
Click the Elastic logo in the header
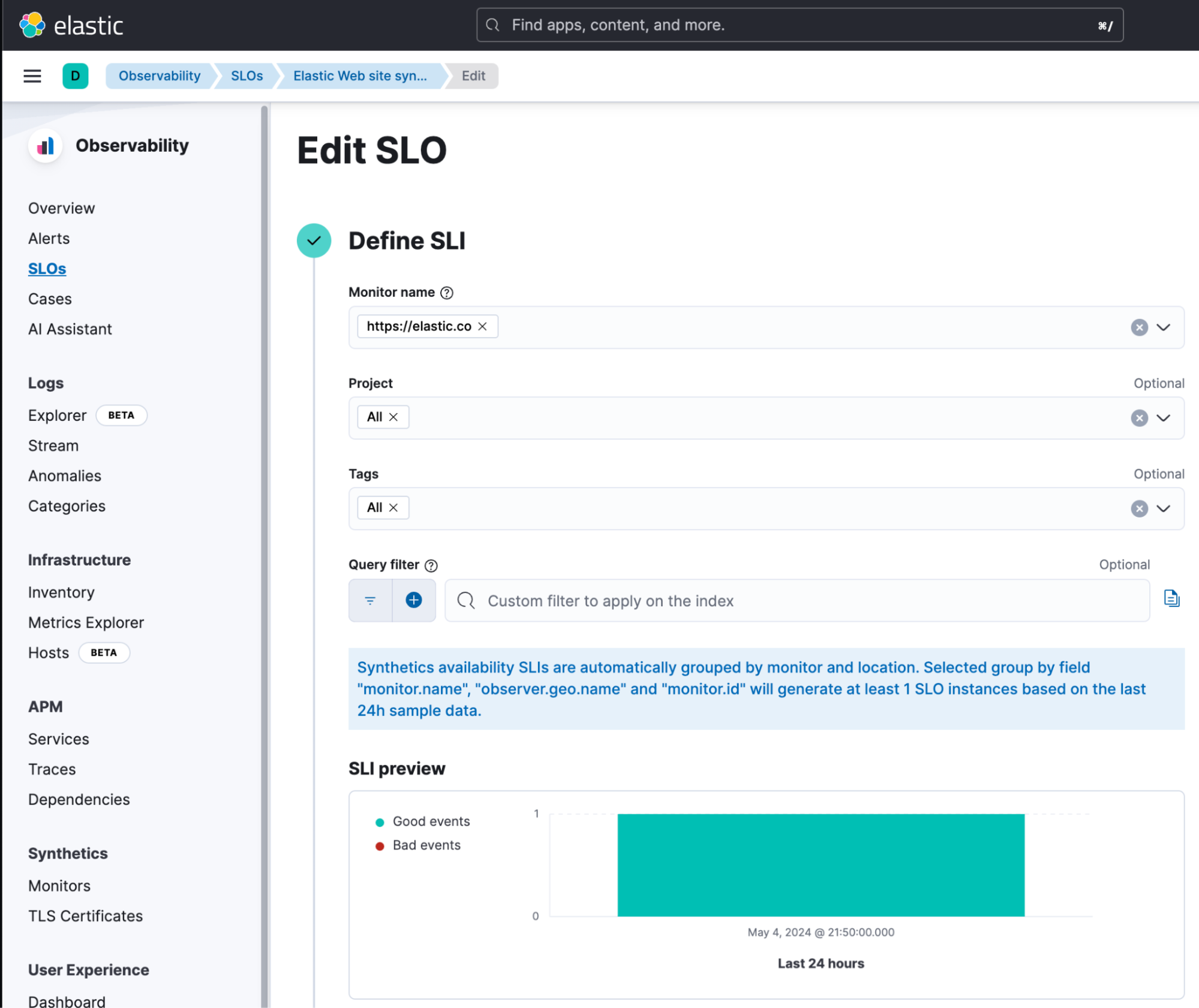point(73,25)
